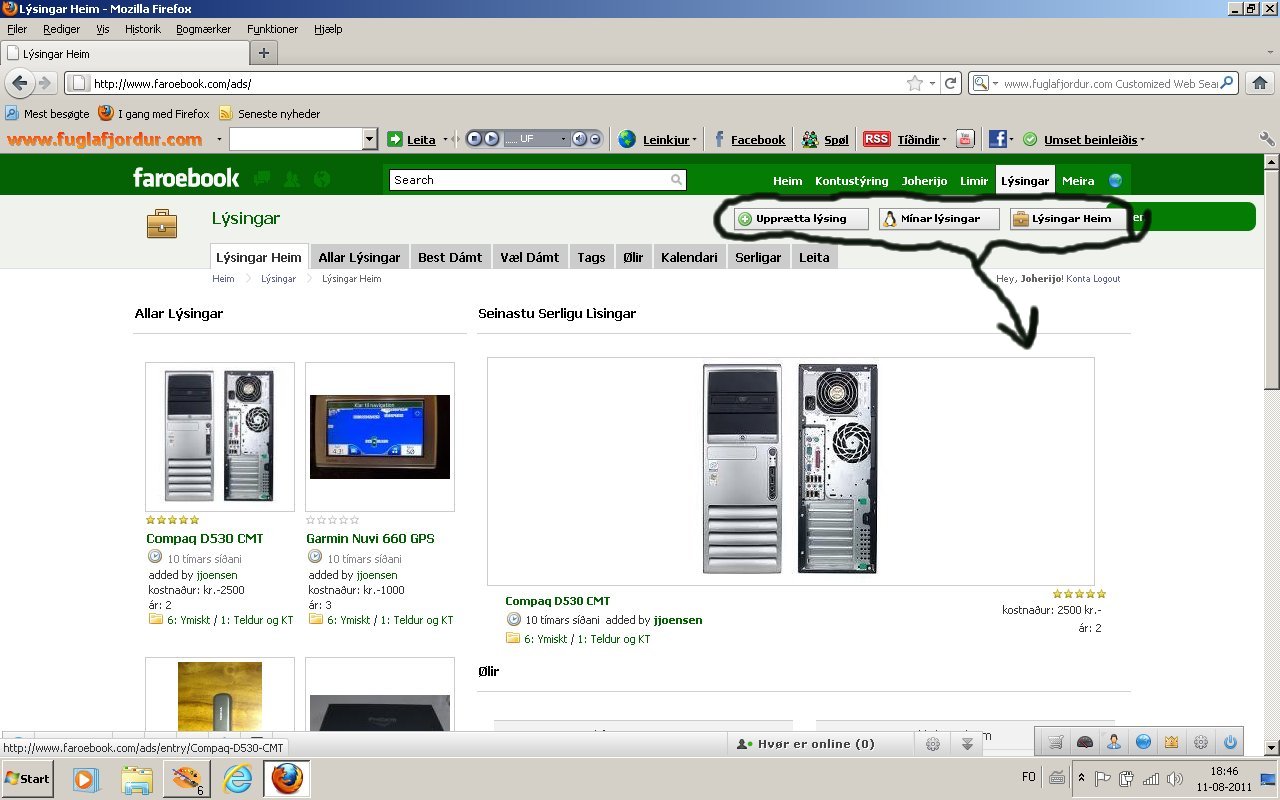The image size is (1280, 800).
Task: Open the fuglafjordur toolbar combo box dropdown arrow
Action: 370,139
